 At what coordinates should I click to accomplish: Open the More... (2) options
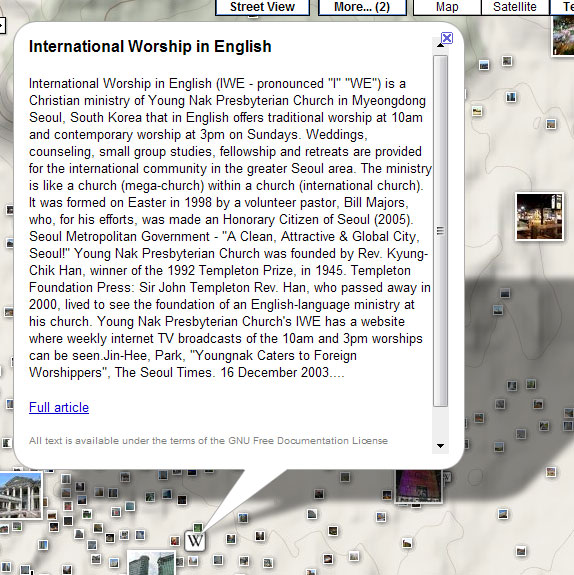pos(362,7)
